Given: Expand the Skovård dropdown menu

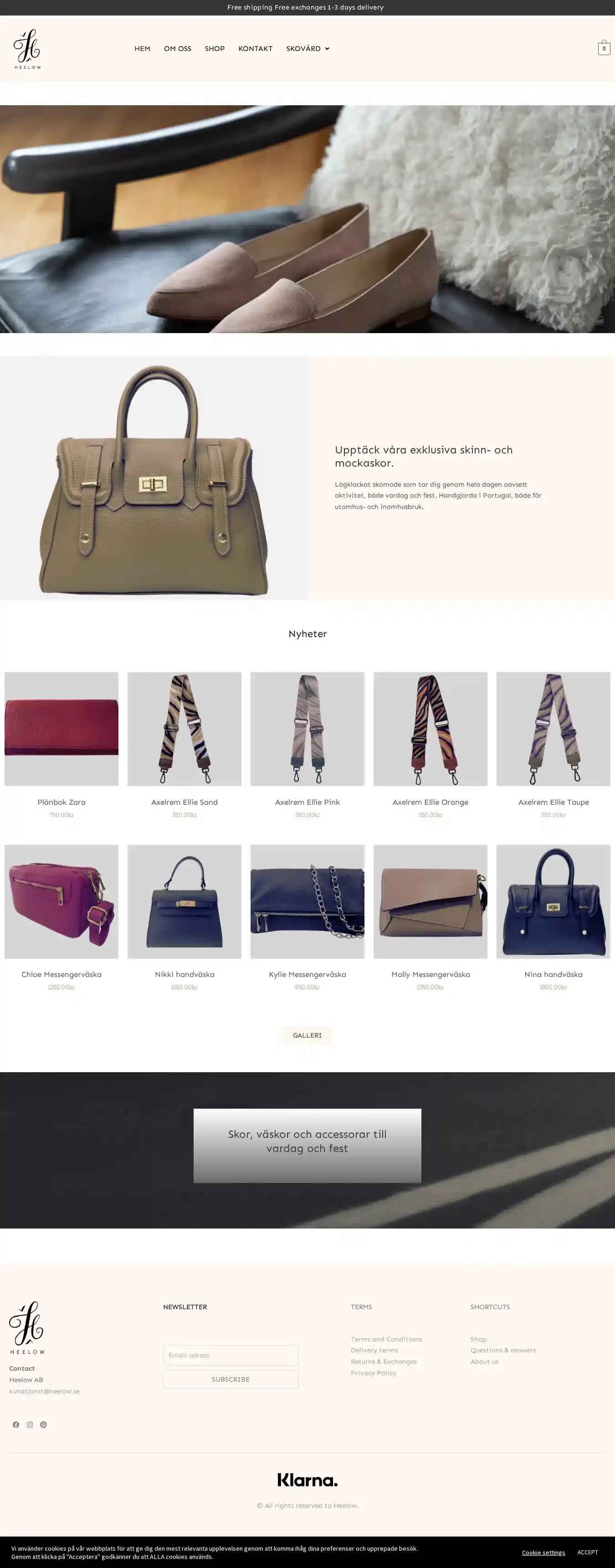Looking at the screenshot, I should (308, 49).
